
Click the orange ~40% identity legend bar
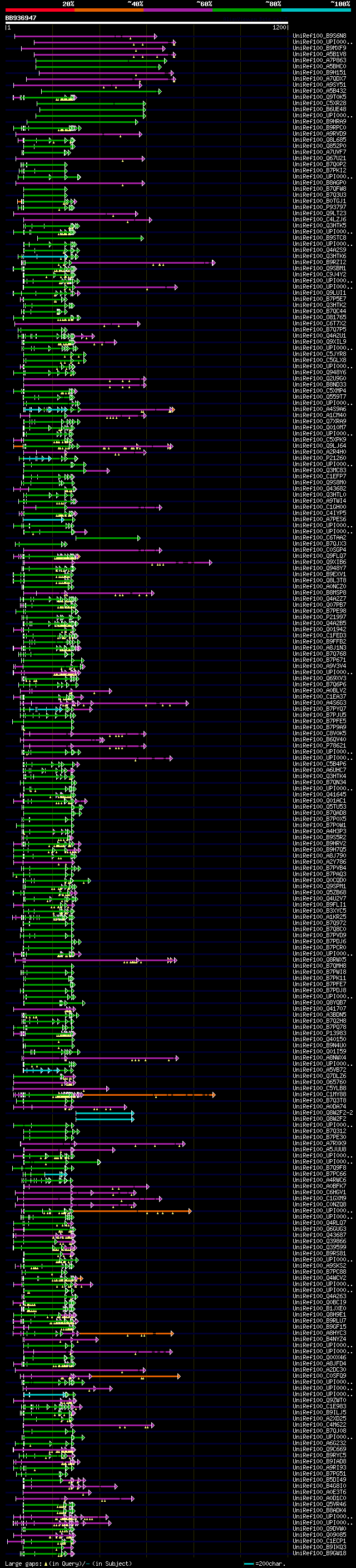109,10
